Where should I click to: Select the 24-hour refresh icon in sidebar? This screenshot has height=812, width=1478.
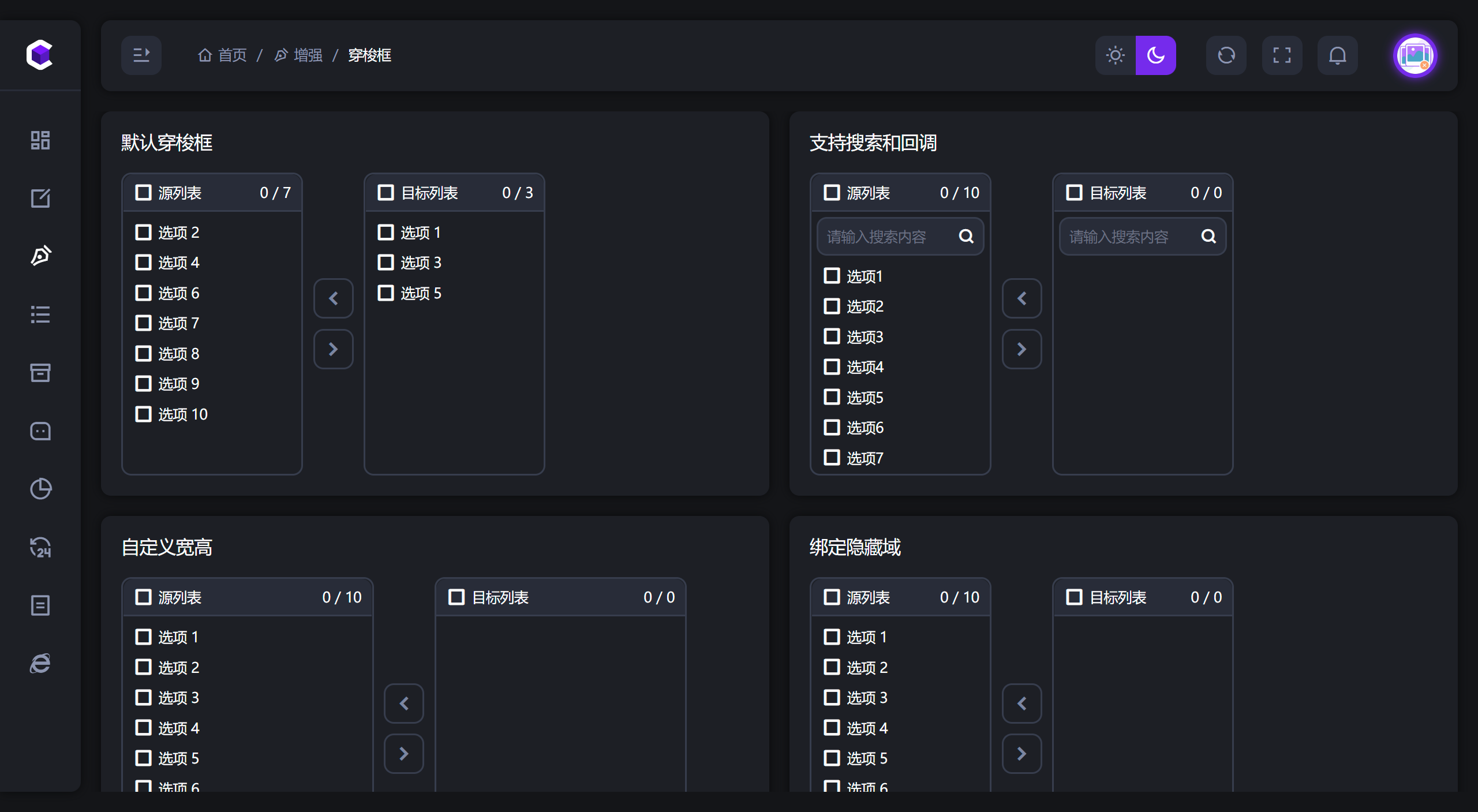click(x=40, y=547)
